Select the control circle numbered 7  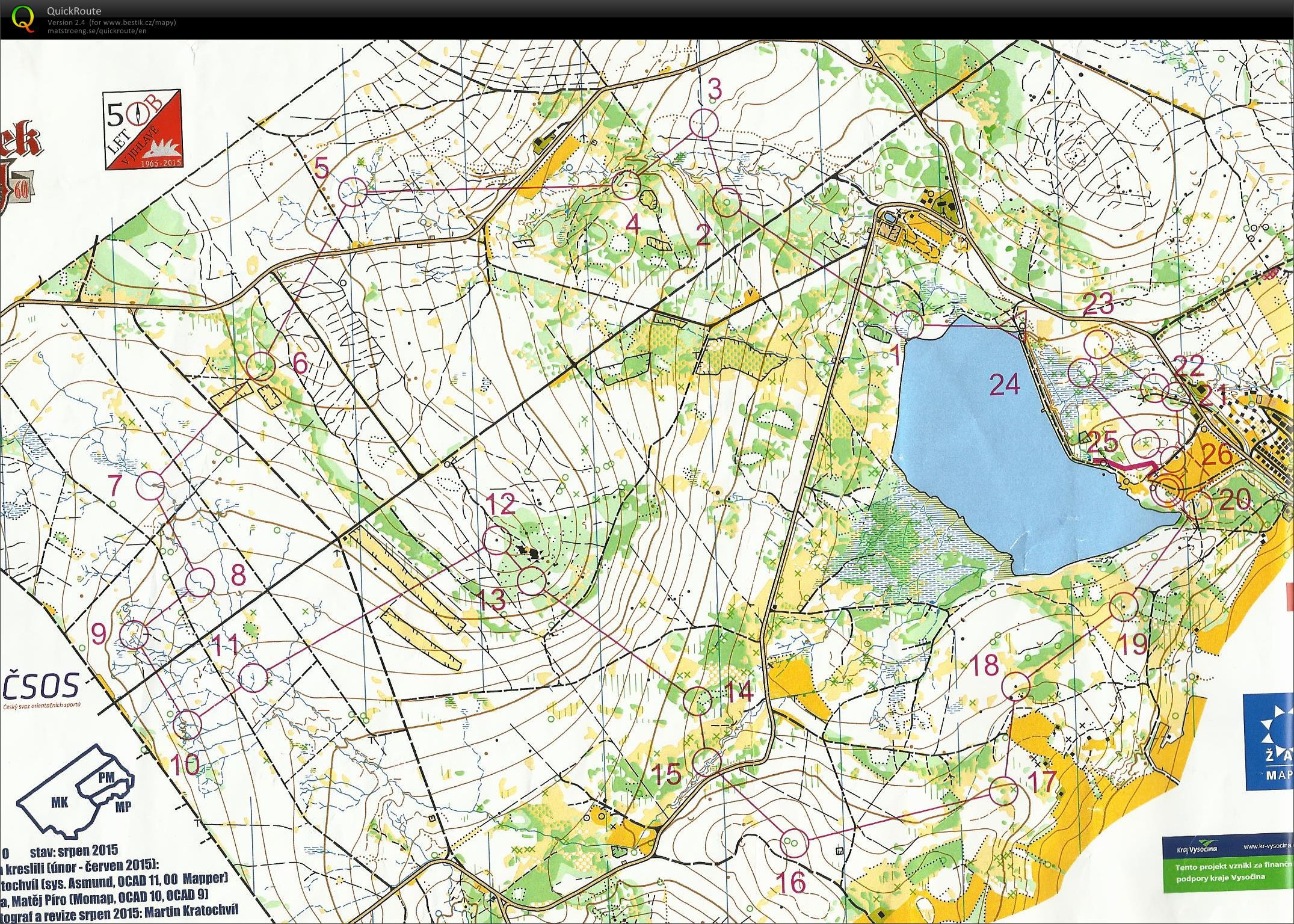[x=150, y=486]
